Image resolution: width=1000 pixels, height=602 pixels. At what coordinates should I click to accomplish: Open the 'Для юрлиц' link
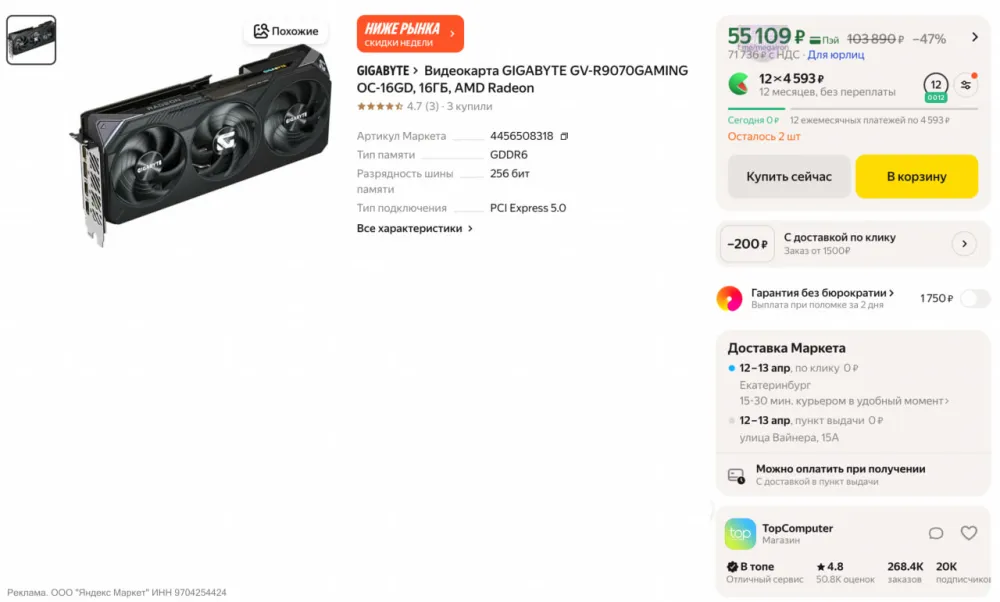click(x=836, y=55)
